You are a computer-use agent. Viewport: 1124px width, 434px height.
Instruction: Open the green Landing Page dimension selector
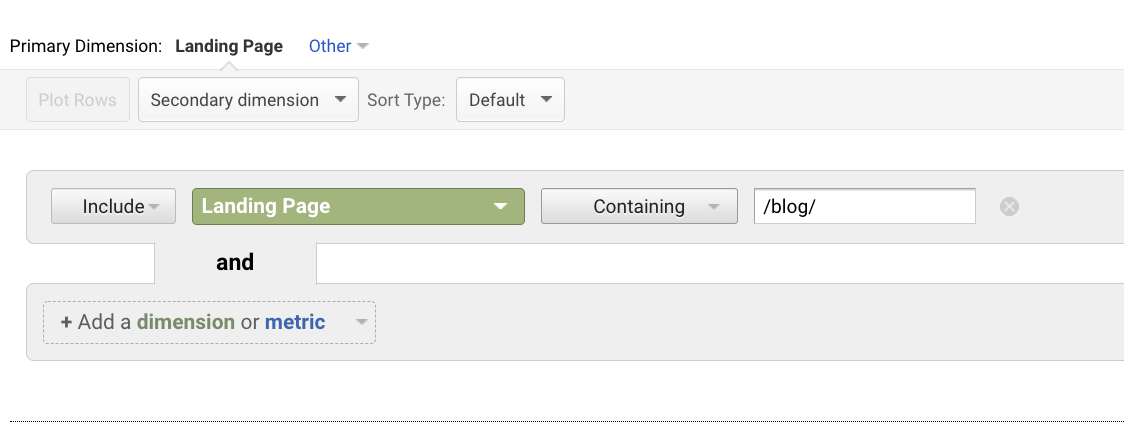[357, 207]
